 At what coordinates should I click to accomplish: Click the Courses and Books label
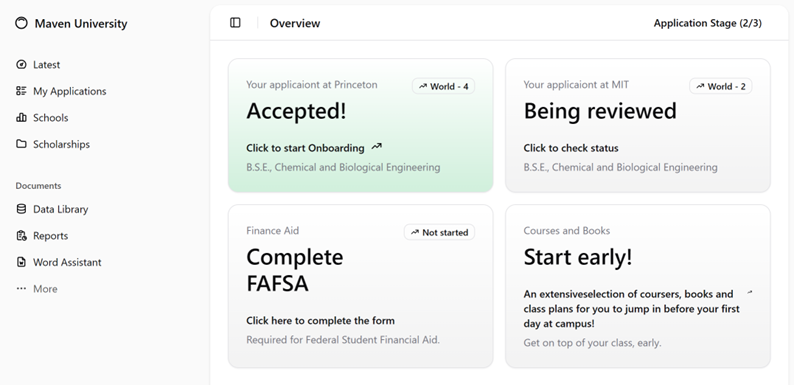tap(567, 230)
